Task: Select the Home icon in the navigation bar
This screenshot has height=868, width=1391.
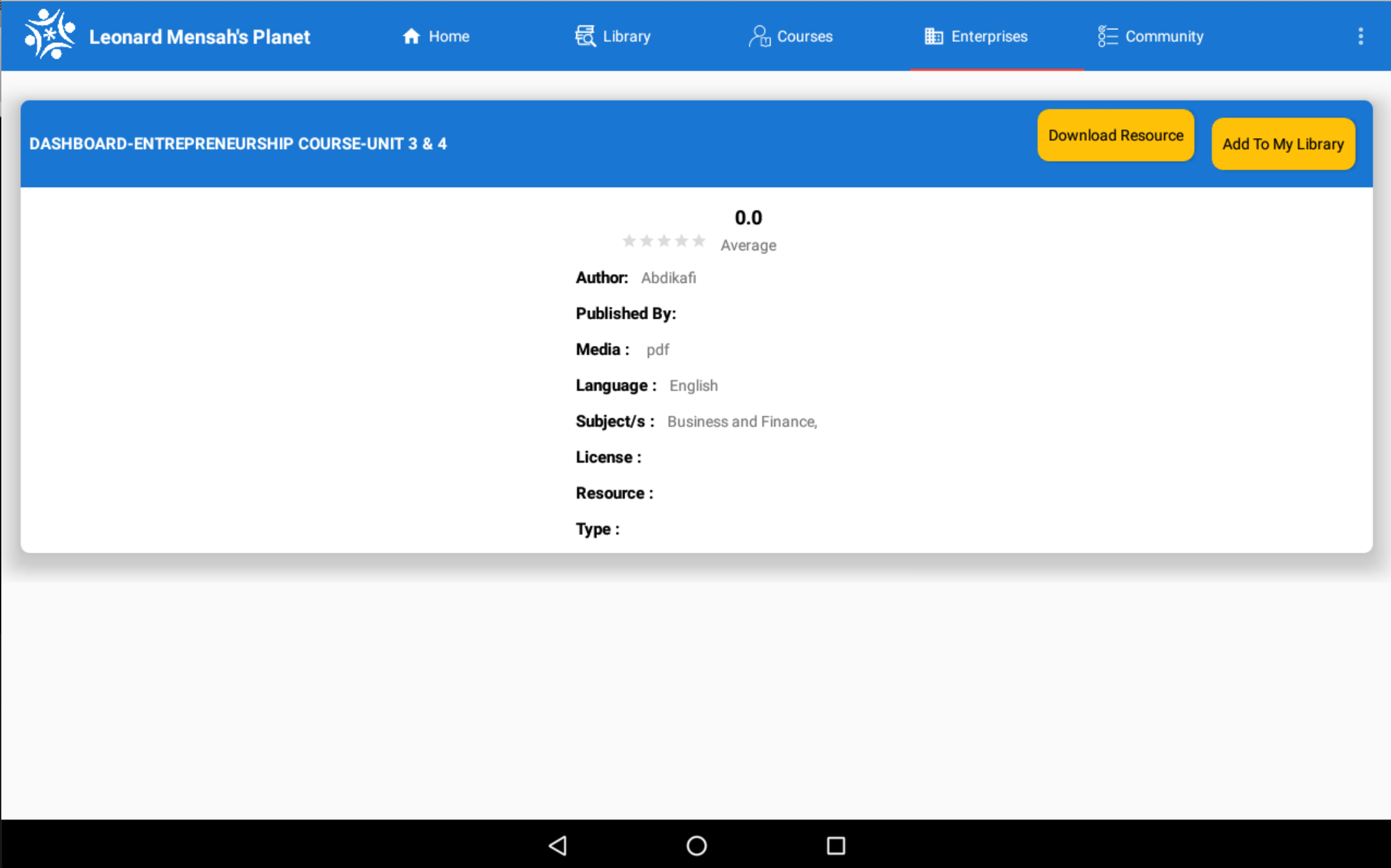Action: (x=411, y=36)
